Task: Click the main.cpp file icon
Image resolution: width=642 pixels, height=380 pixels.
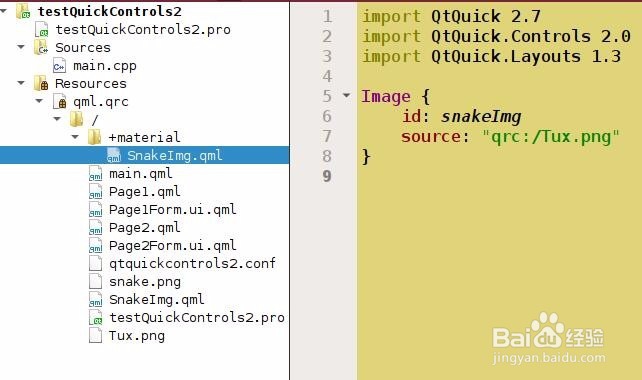Action: click(x=59, y=66)
